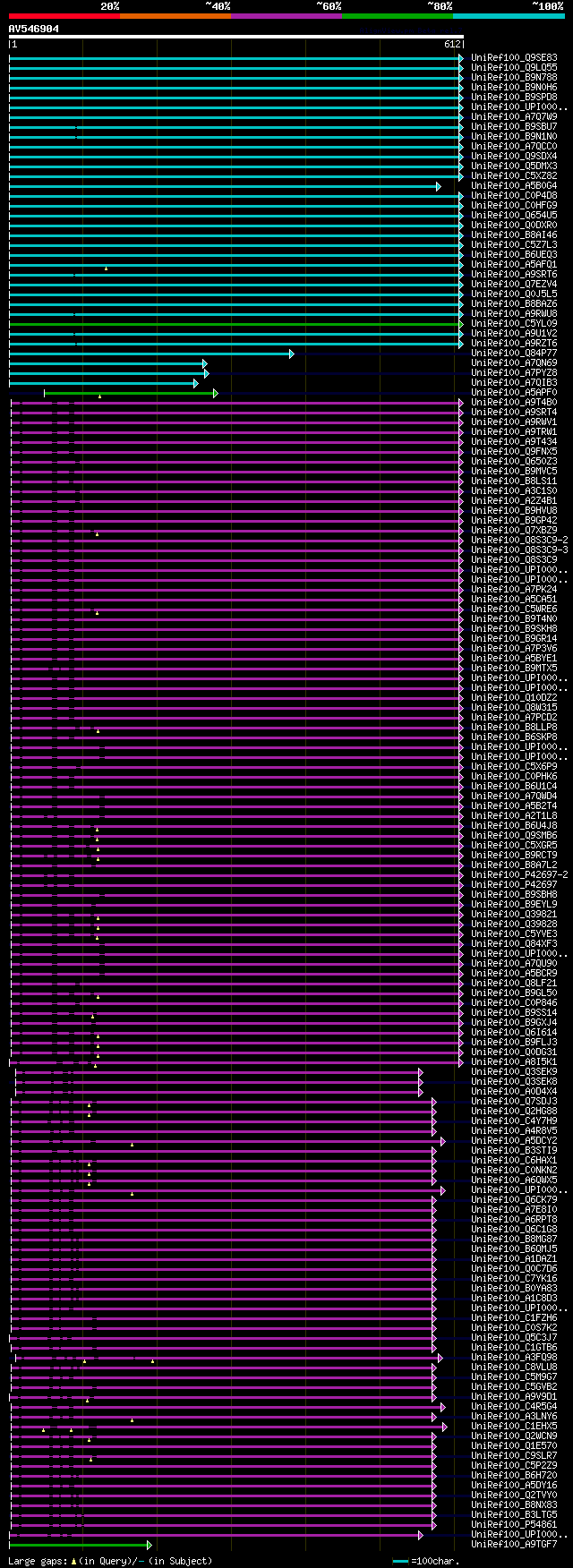Select the UniRef100_Q6CK79 label

pyautogui.click(x=514, y=1199)
